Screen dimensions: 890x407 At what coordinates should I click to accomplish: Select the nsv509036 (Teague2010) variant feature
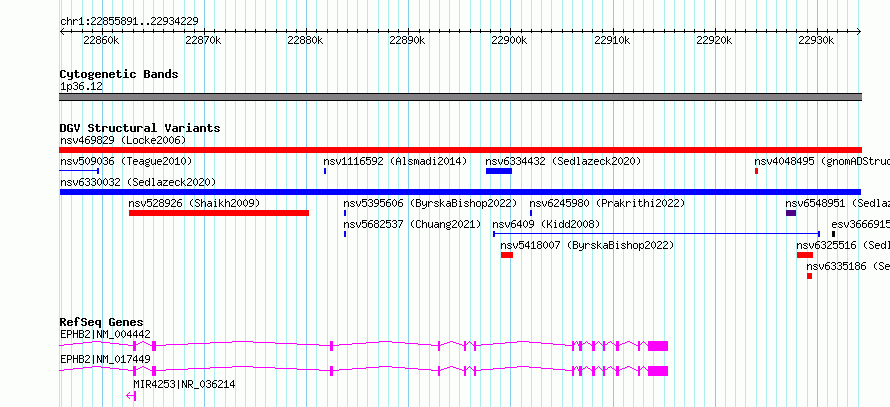point(79,171)
